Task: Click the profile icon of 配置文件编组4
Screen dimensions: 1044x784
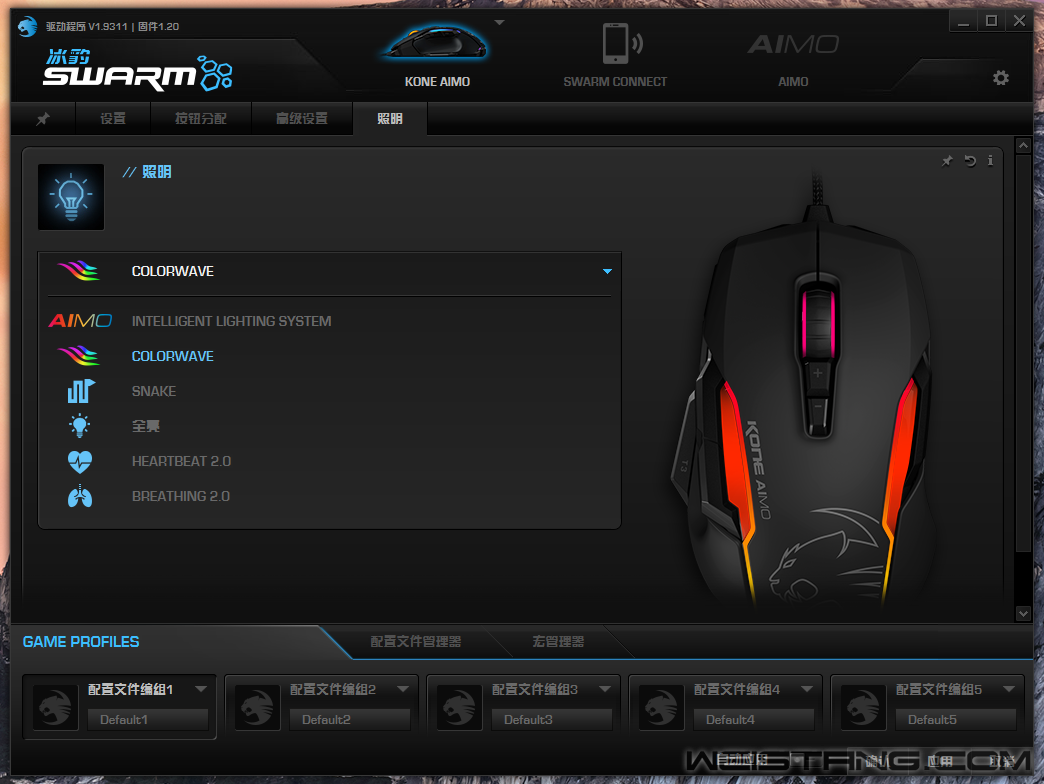Action: [x=662, y=707]
